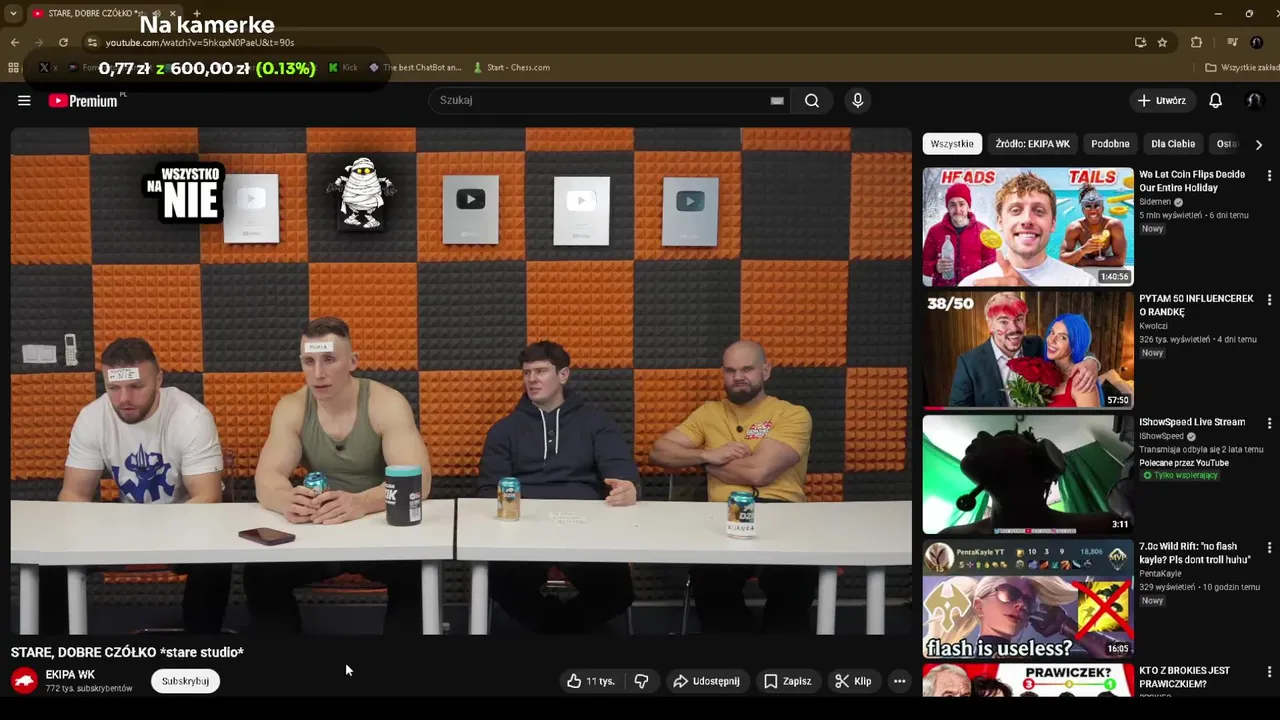Screen dimensions: 1280x720
Task: Click the install app icon in address bar
Action: 1140,42
